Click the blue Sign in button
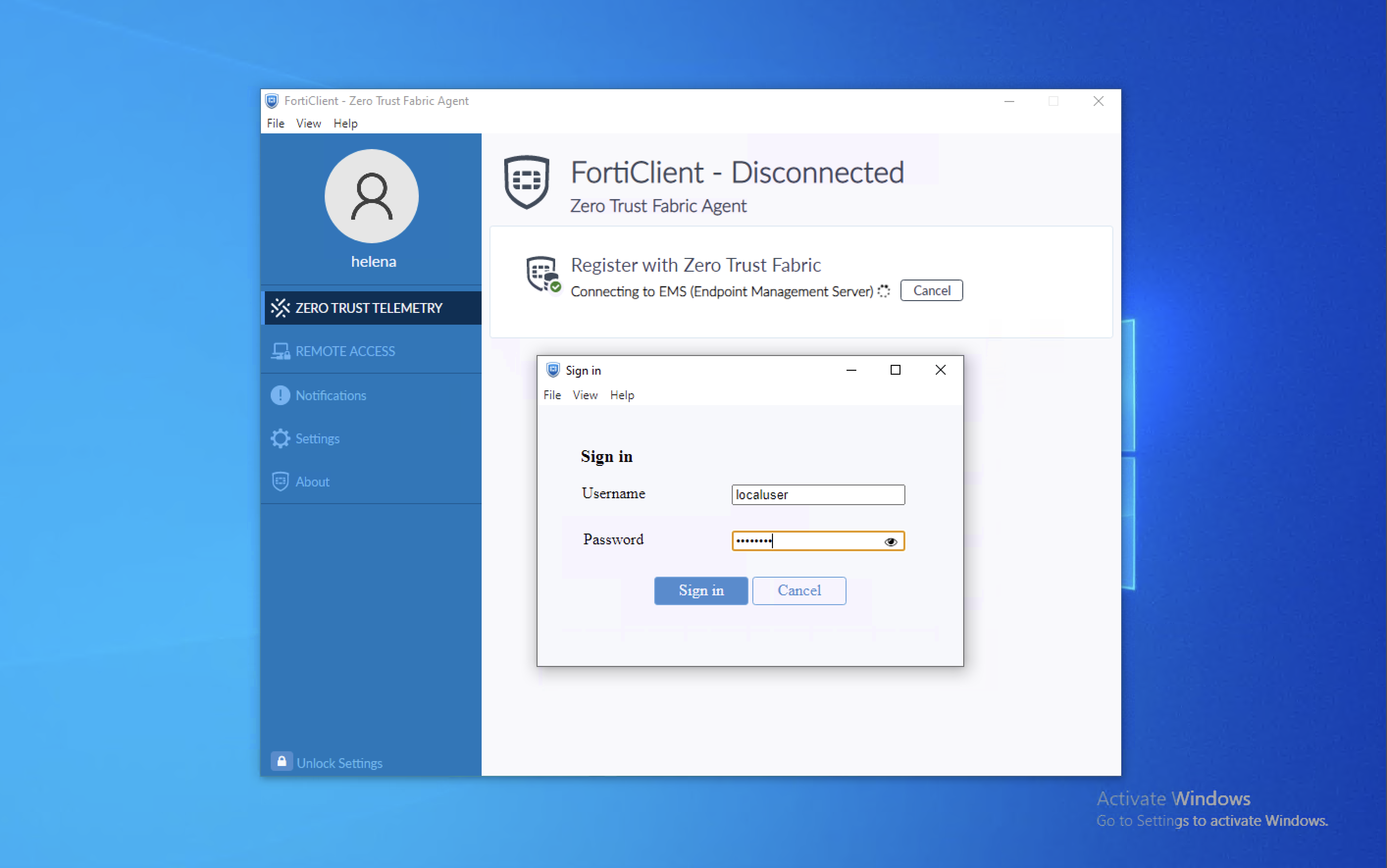The height and width of the screenshot is (868, 1387). 701,591
